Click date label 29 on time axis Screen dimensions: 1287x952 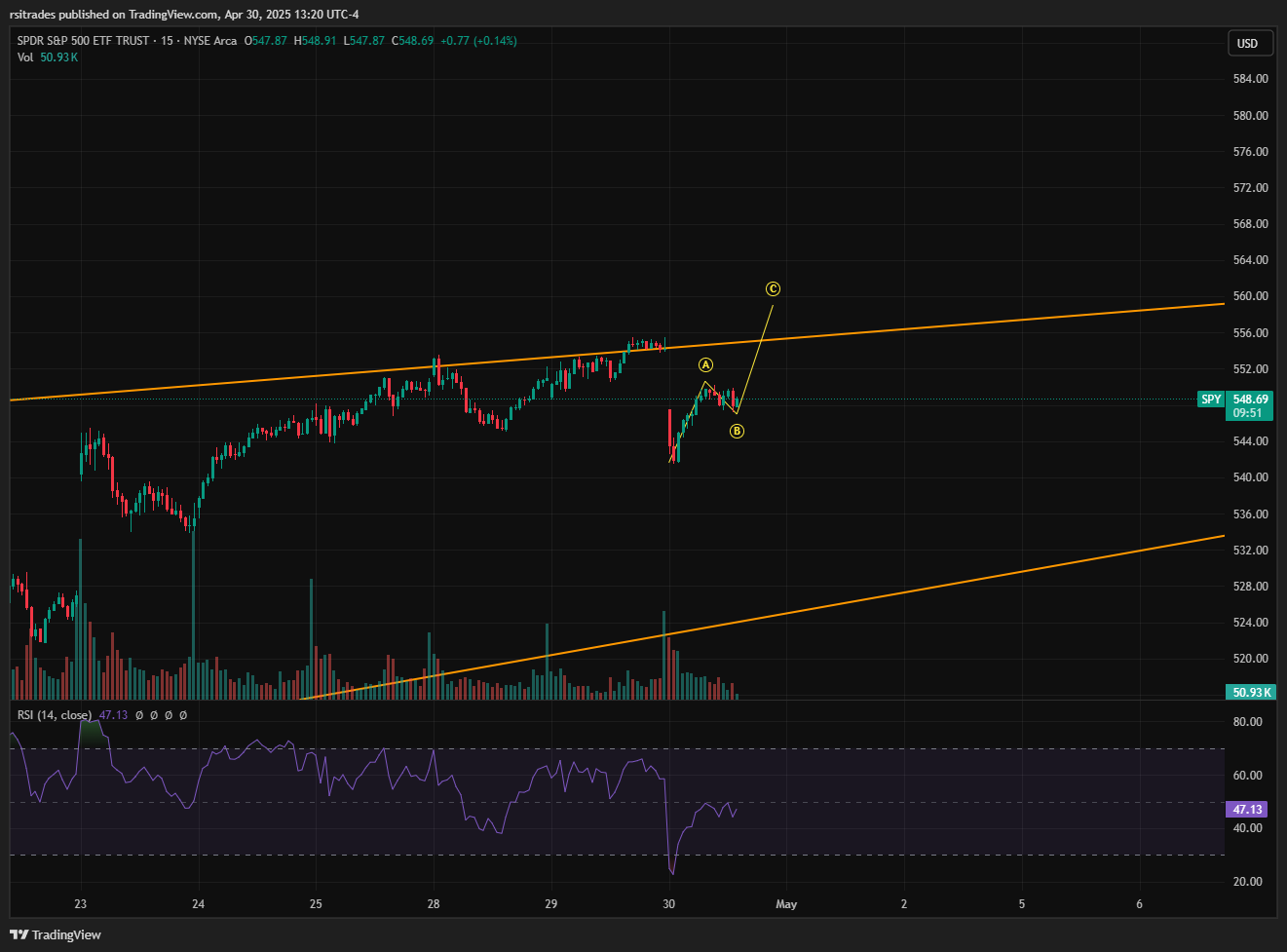[550, 904]
